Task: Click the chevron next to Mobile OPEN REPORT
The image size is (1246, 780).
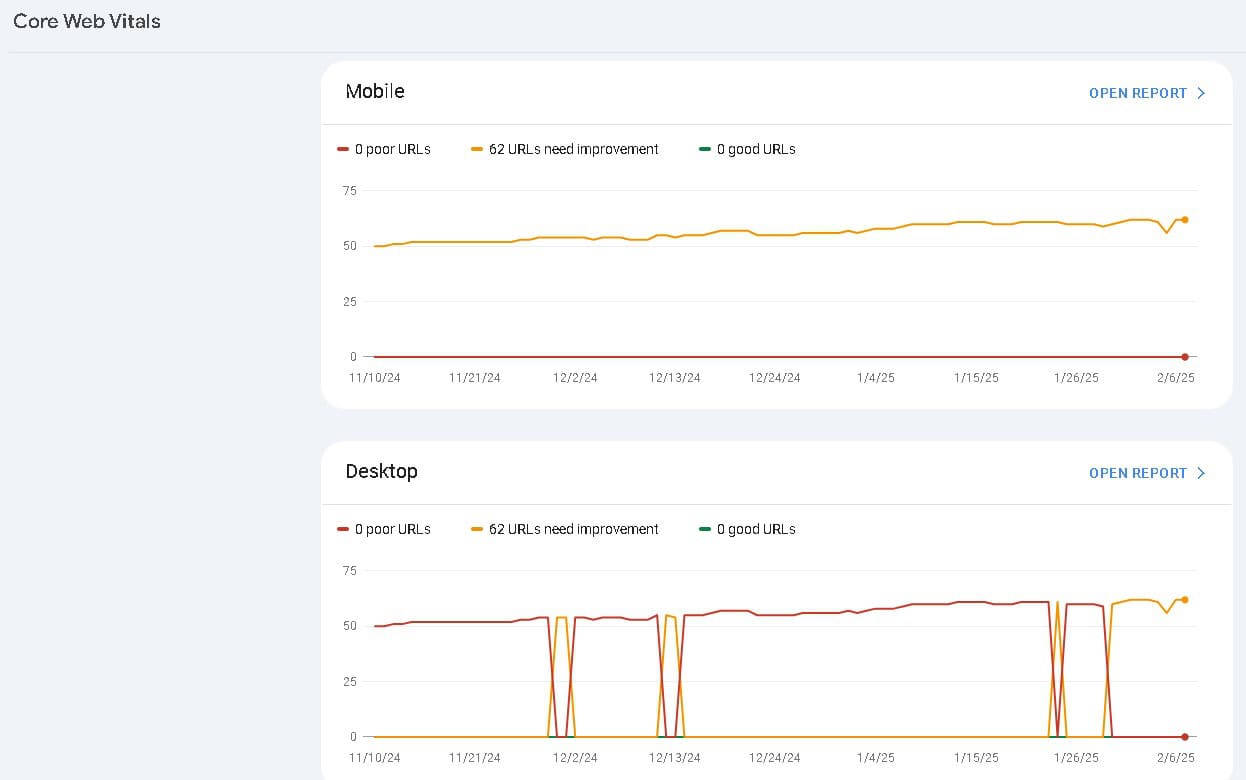Action: 1201,93
